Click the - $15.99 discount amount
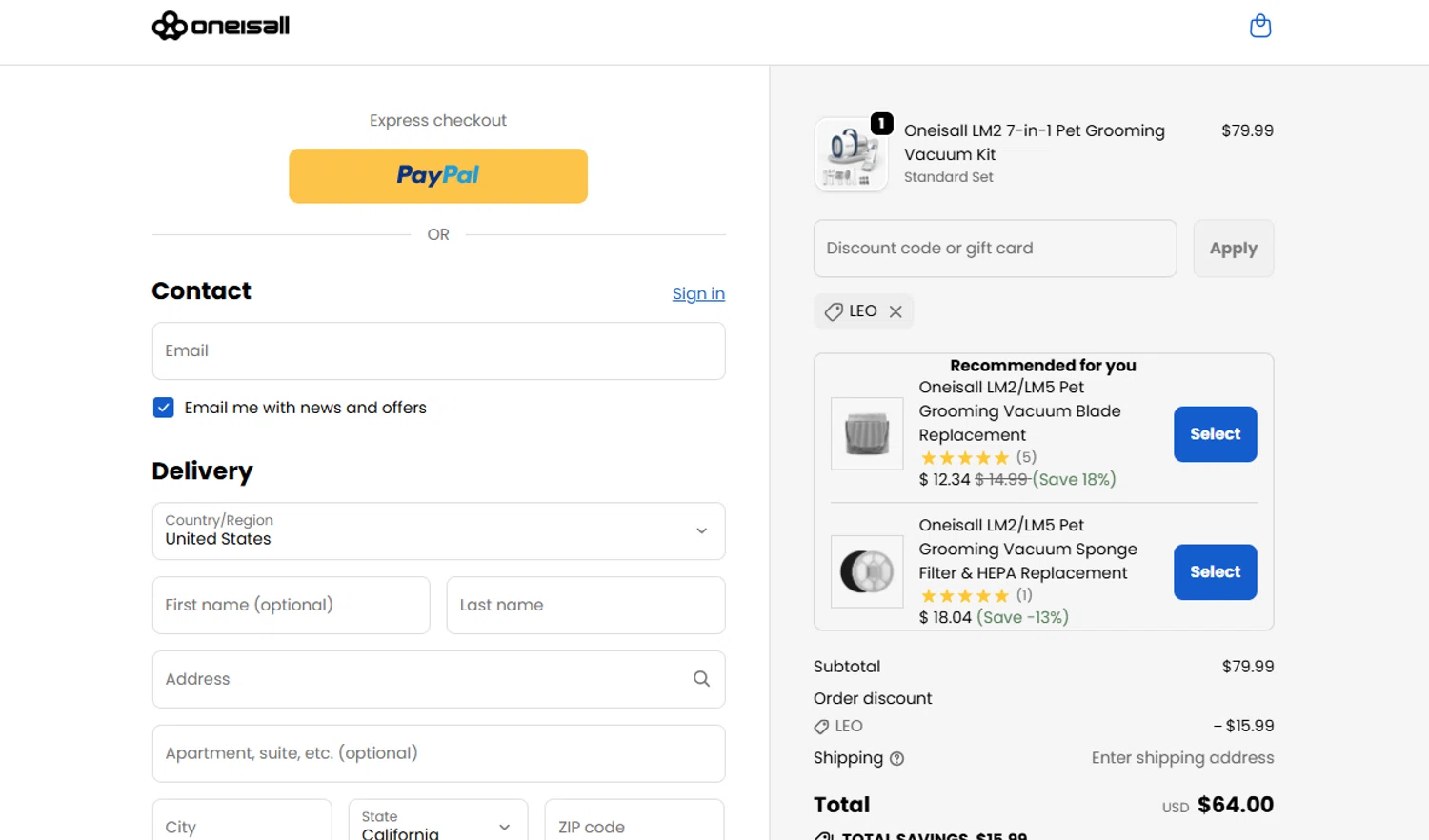1429x840 pixels. (x=1243, y=726)
